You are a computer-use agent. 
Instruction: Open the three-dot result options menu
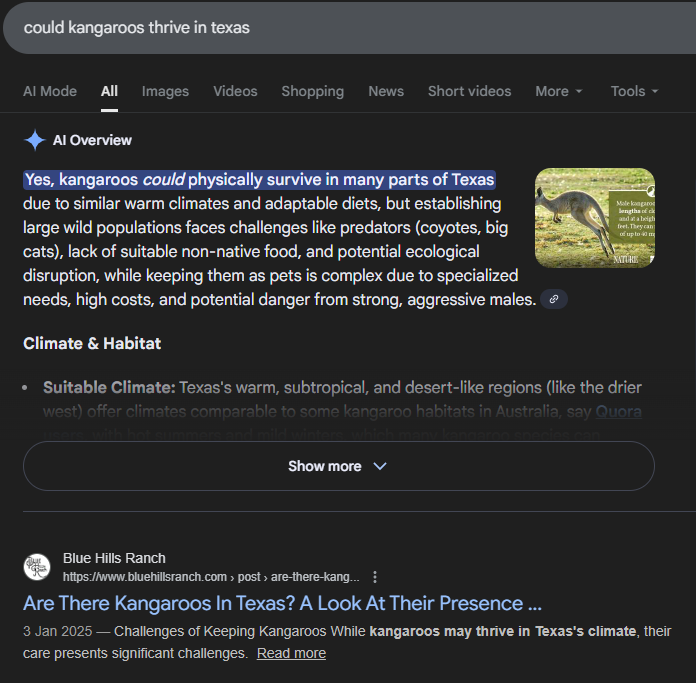point(375,577)
